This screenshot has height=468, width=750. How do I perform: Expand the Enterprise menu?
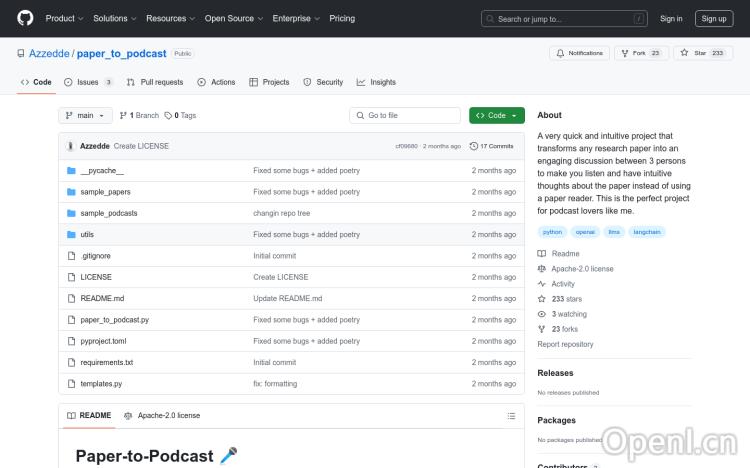coord(296,18)
